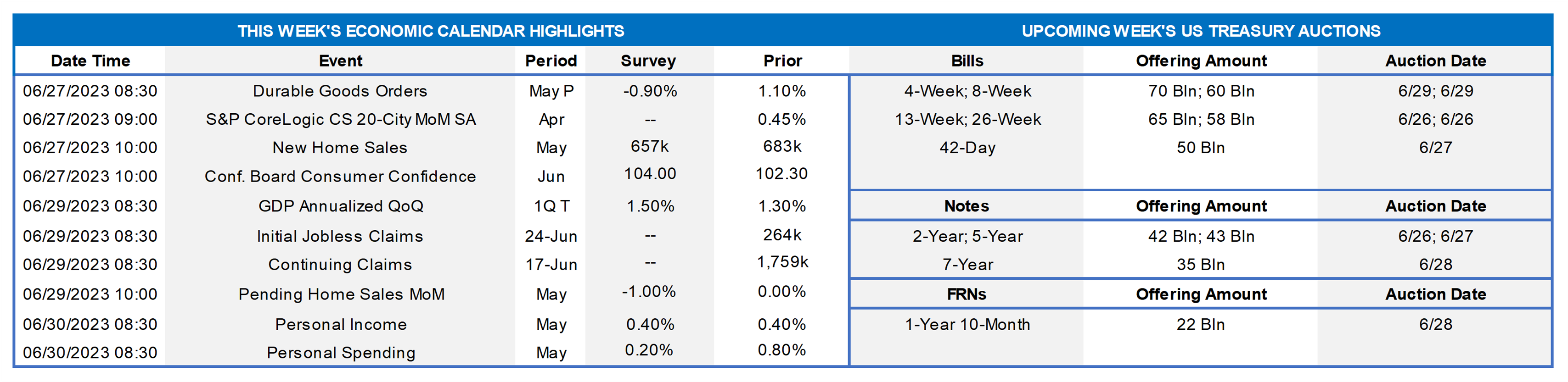Click the New Home Sales event
The height and width of the screenshot is (382, 1568).
pos(340,148)
